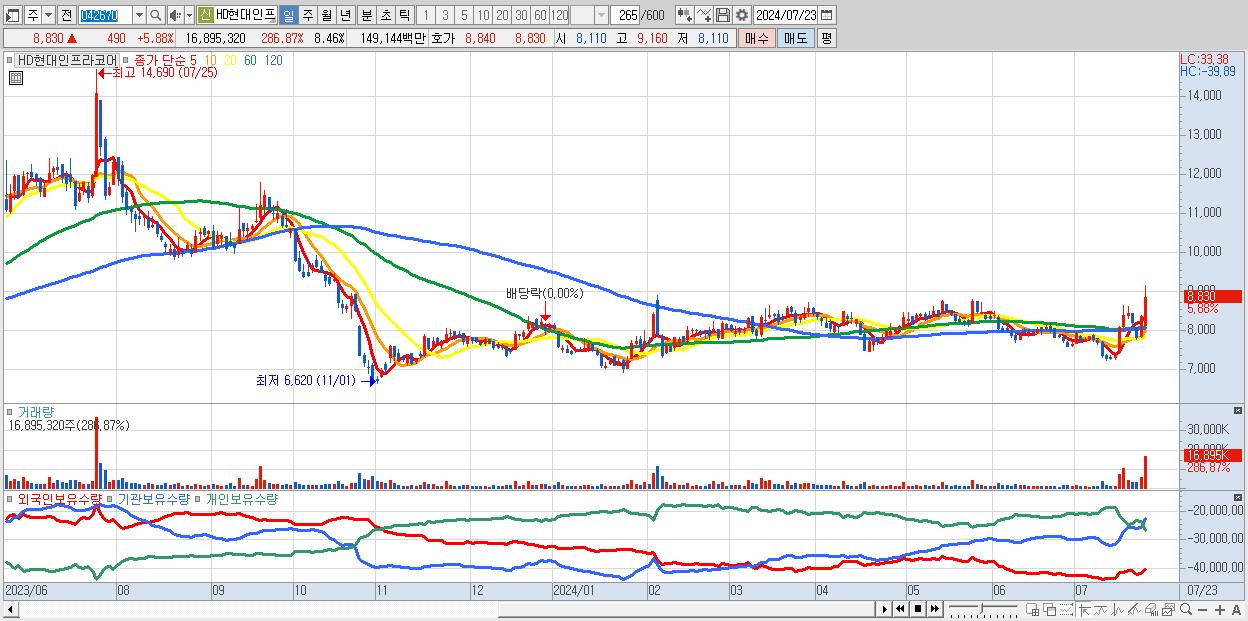The height and width of the screenshot is (621, 1248).
Task: Open the interval value dropdown
Action: point(601,15)
